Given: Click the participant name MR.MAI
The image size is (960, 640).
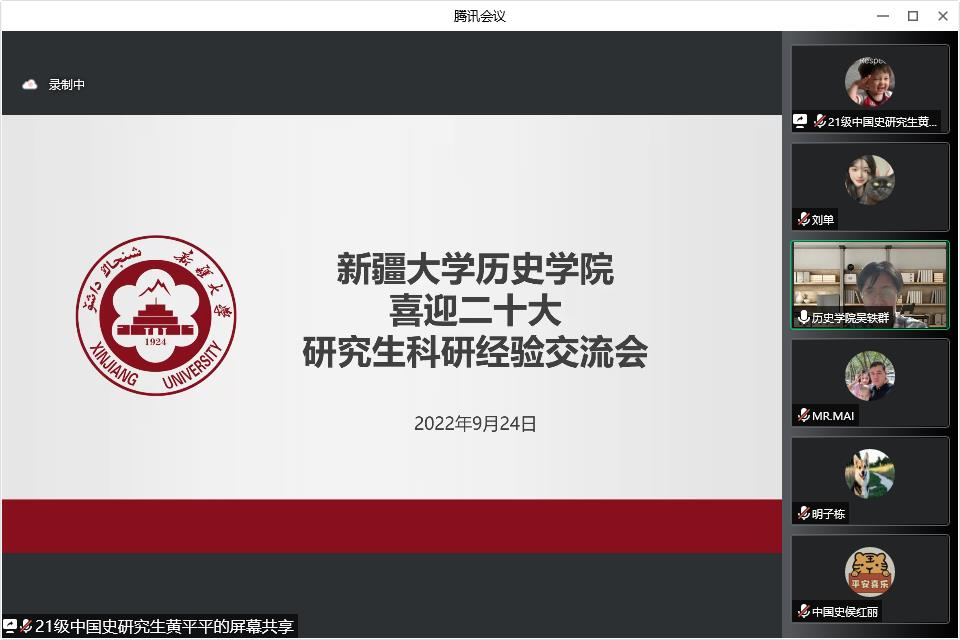Looking at the screenshot, I should pyautogui.click(x=833, y=416).
